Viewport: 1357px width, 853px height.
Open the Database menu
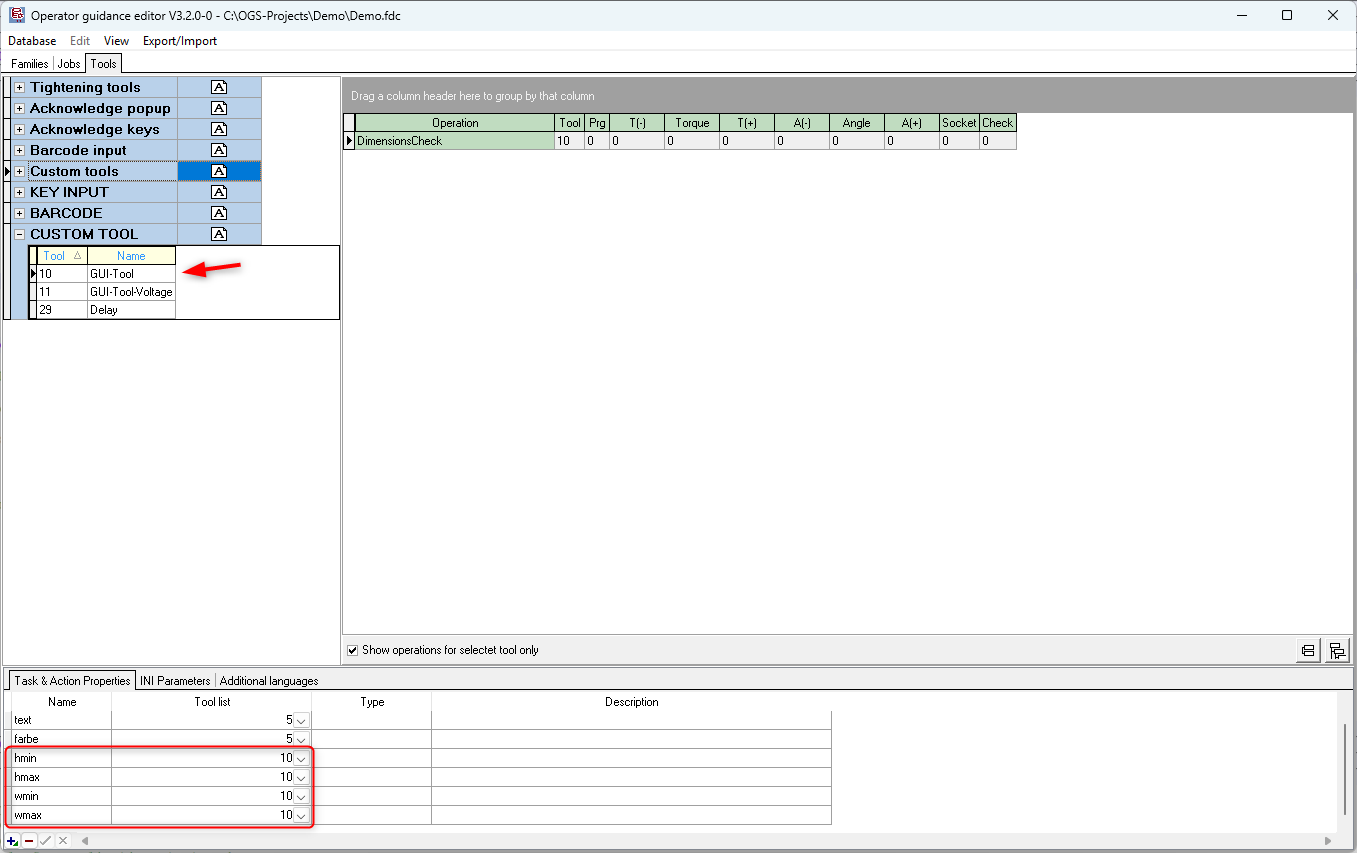click(x=32, y=41)
